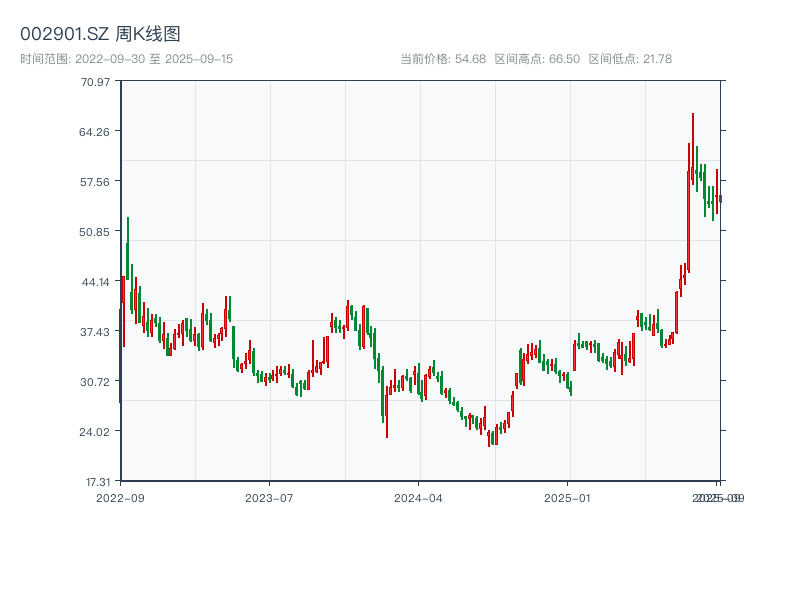Click the interval low label 区间低点: 21.78
This screenshot has width=800, height=600.
(630, 59)
